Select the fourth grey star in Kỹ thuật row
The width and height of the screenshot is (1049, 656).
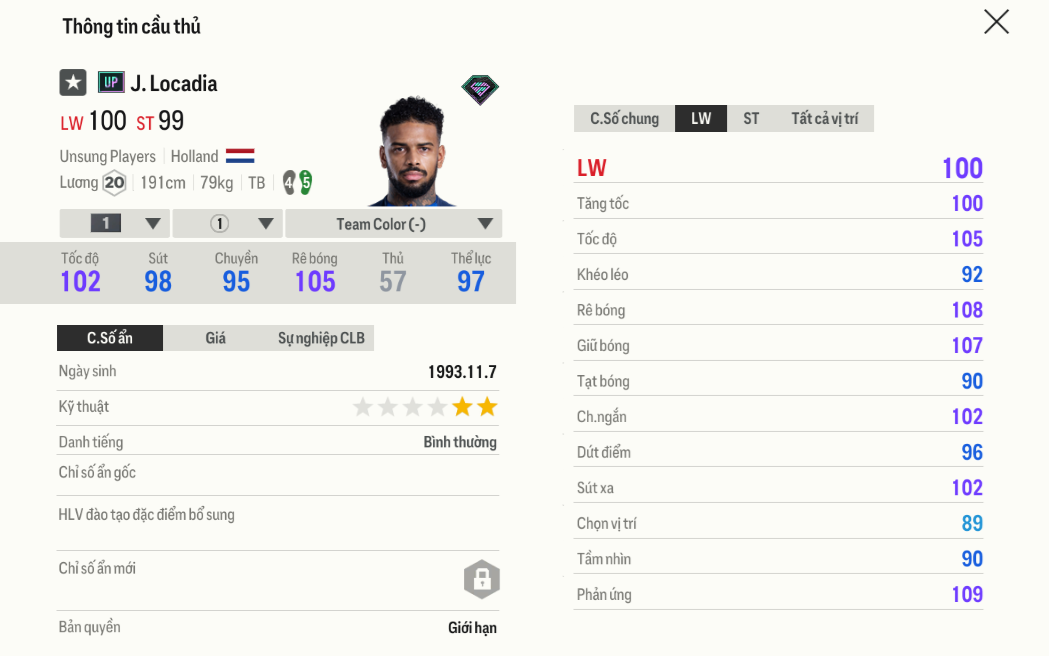[436, 406]
